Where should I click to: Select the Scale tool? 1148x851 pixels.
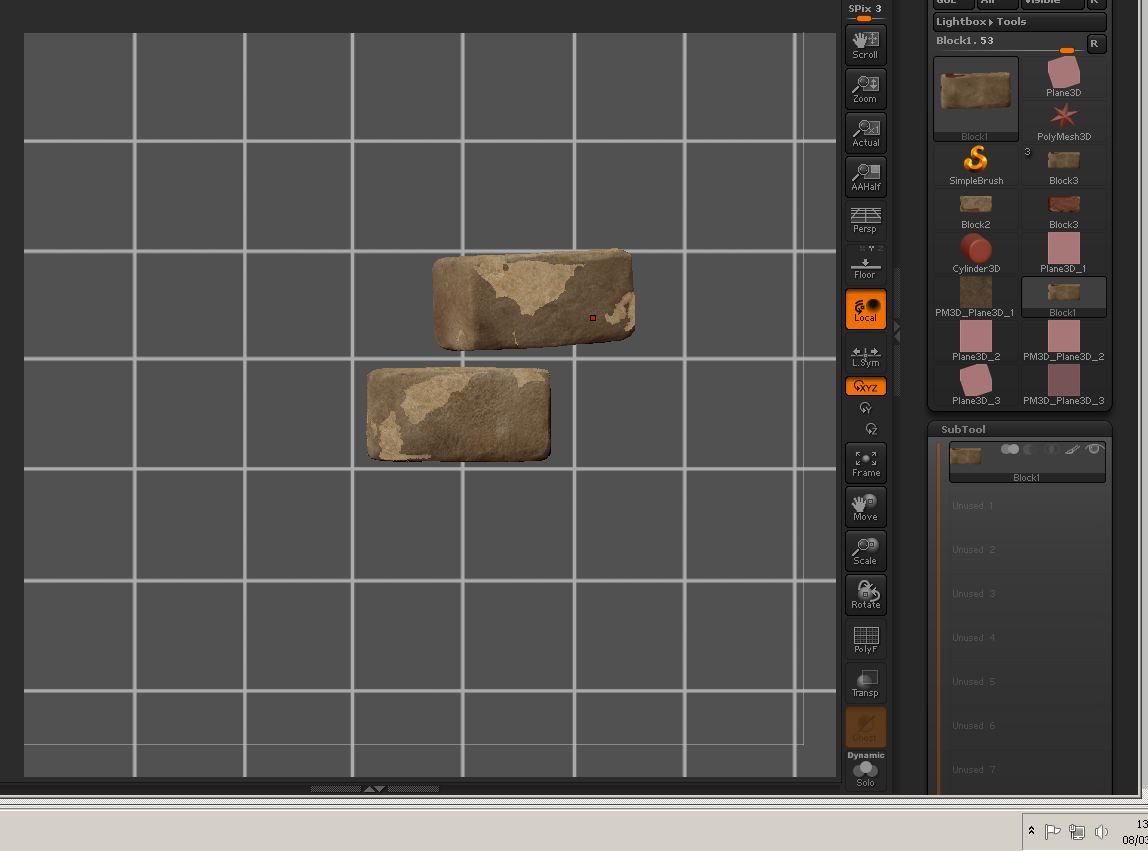(x=865, y=551)
